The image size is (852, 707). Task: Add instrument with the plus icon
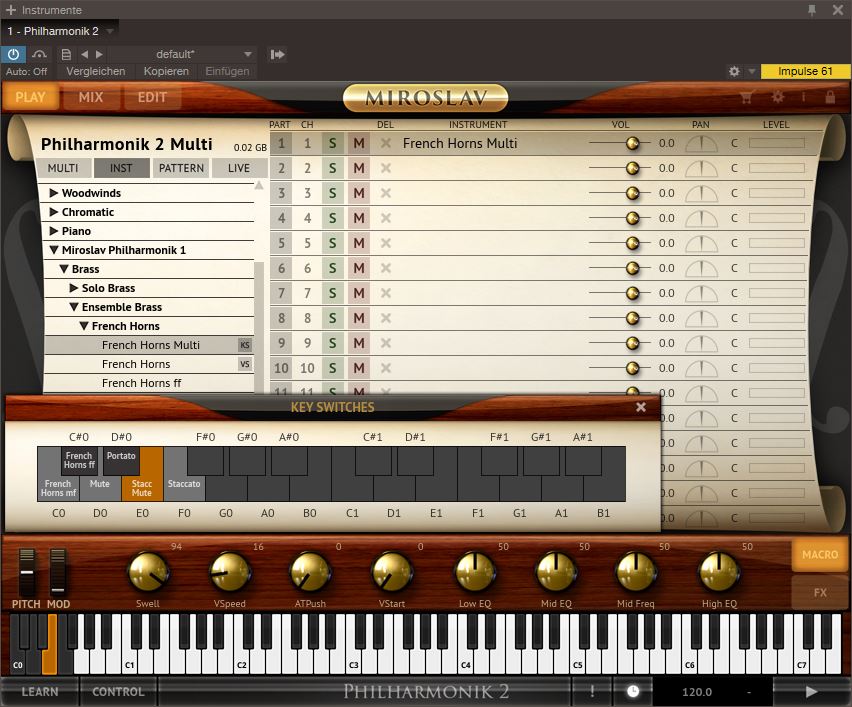point(10,10)
